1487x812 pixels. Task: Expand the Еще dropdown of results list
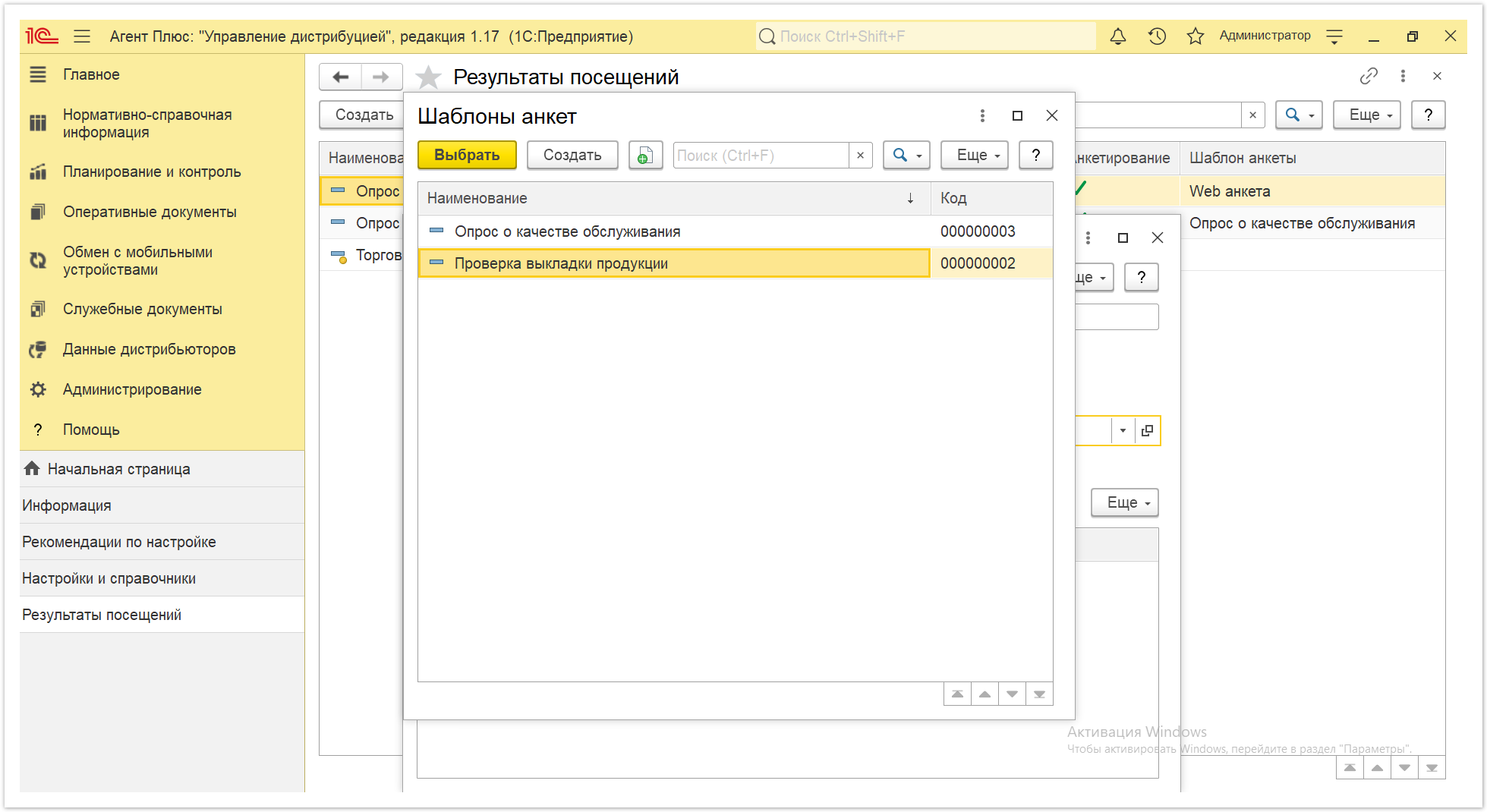coord(1366,115)
